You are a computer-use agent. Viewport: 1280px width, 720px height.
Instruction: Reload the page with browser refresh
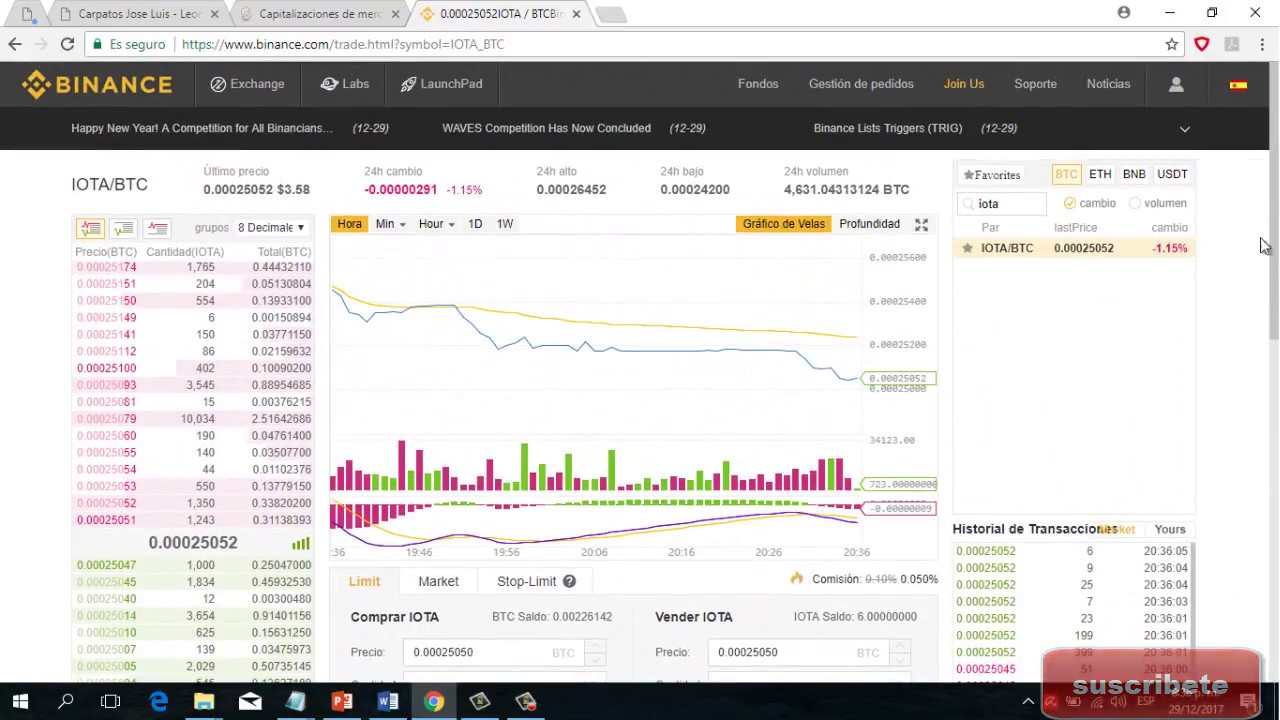tap(67, 44)
